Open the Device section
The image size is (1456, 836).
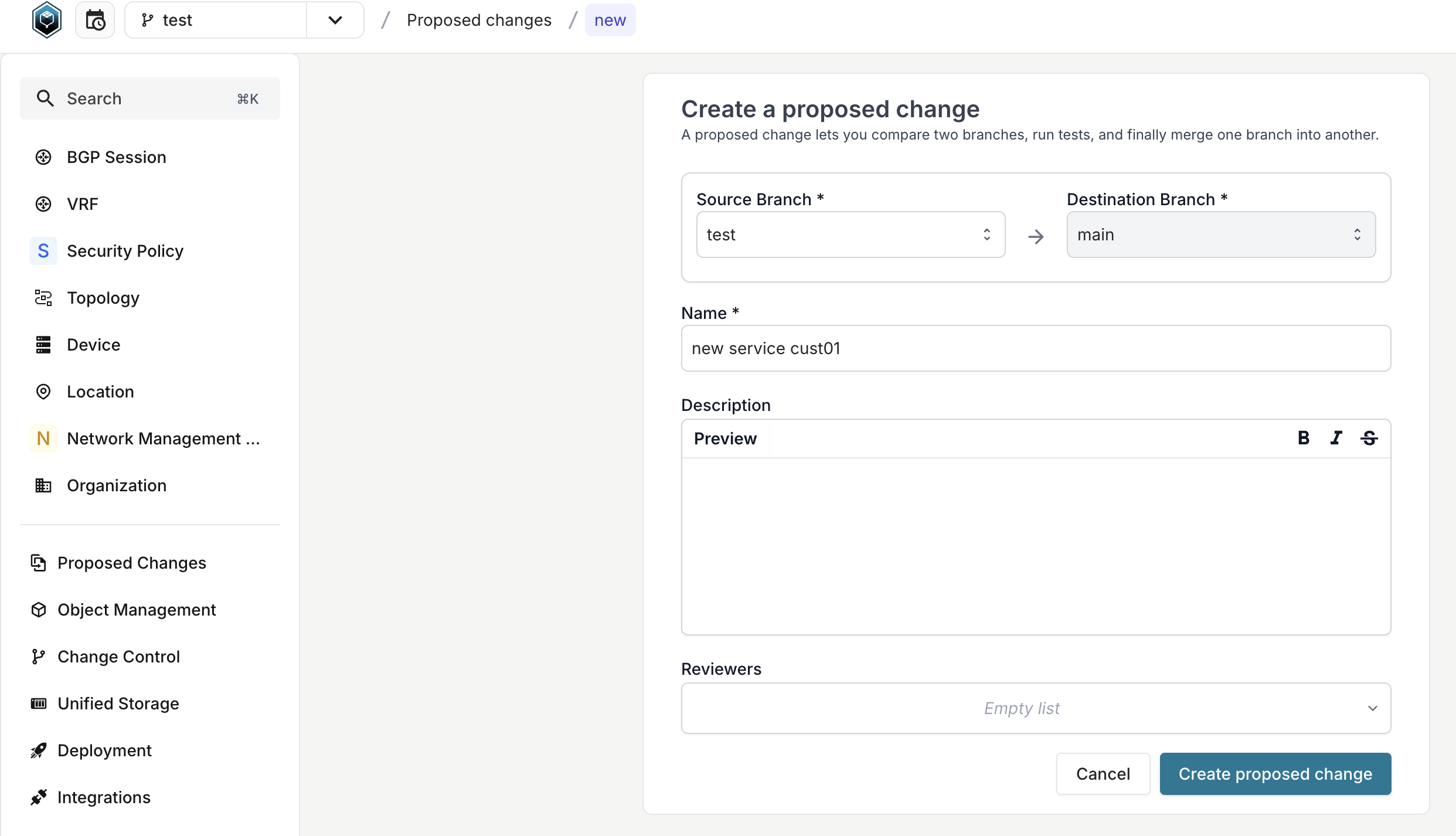[93, 344]
